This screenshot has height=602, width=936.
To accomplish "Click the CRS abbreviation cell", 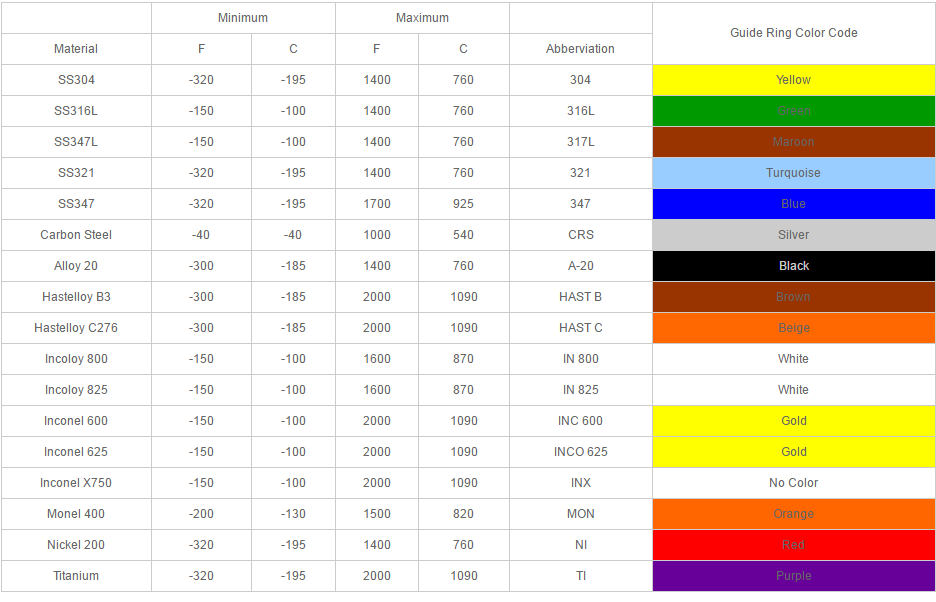I will click(x=580, y=235).
